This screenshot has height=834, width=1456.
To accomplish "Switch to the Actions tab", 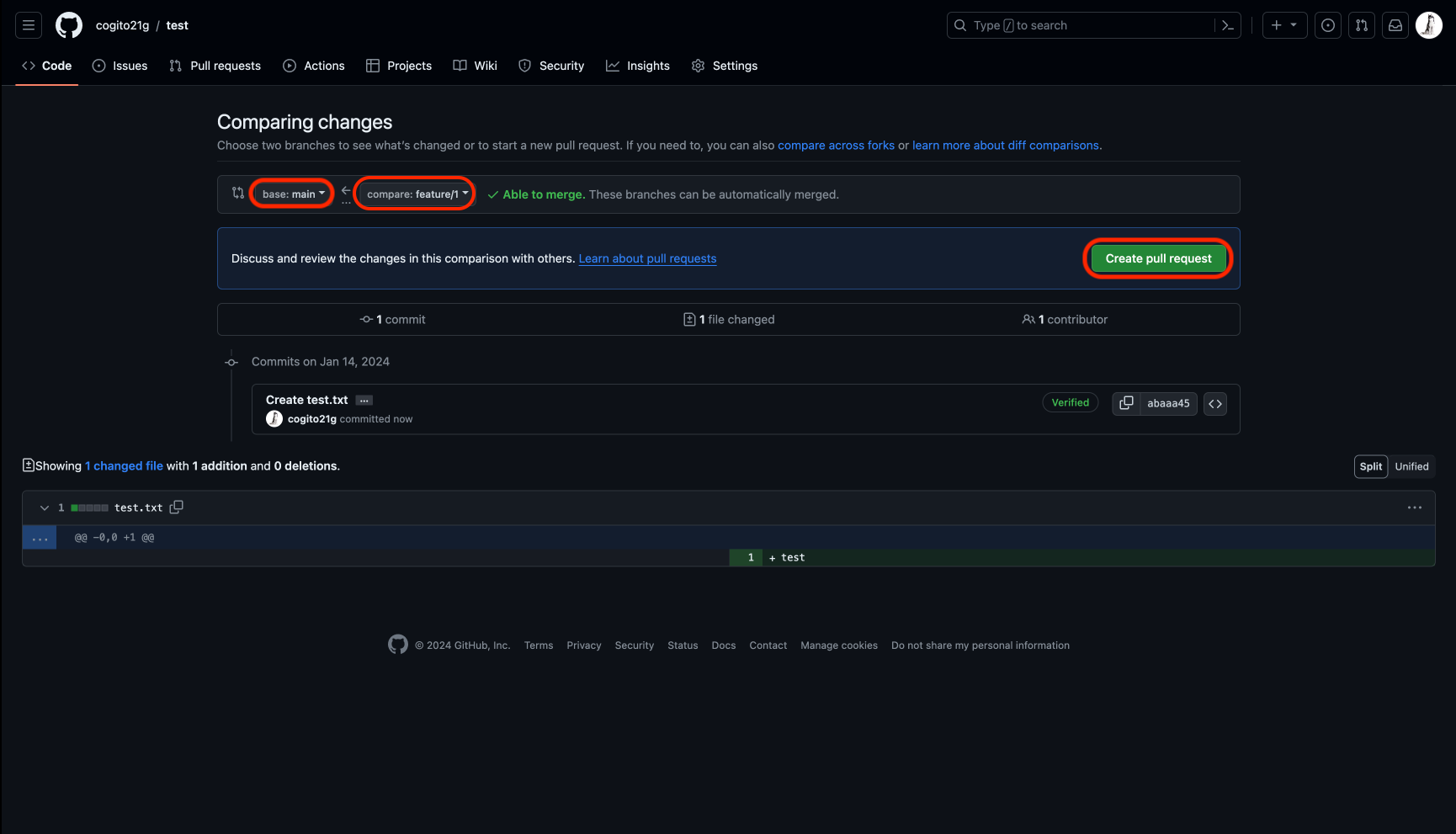I will [314, 66].
